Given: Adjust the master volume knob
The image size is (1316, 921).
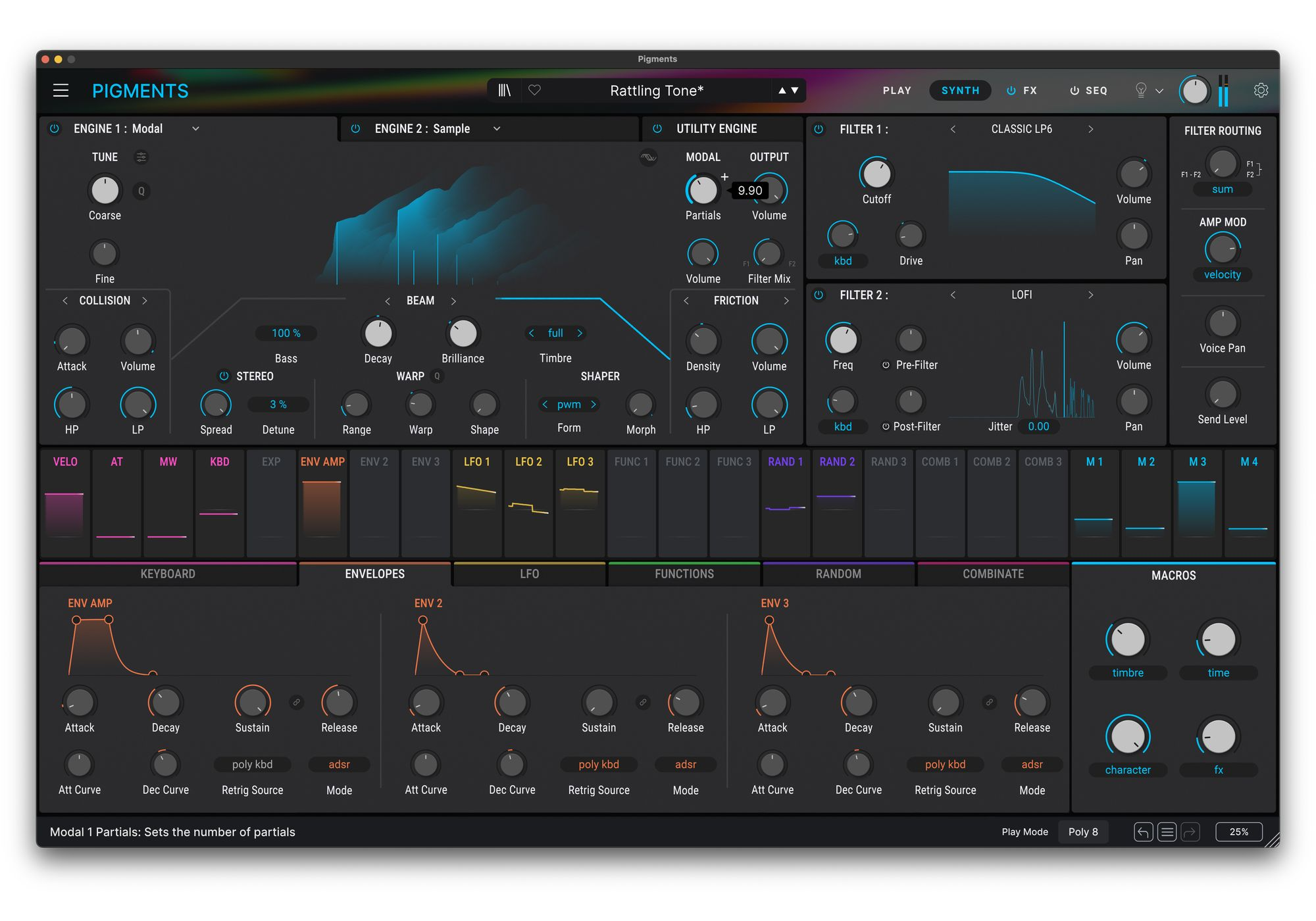Looking at the screenshot, I should click(1194, 90).
